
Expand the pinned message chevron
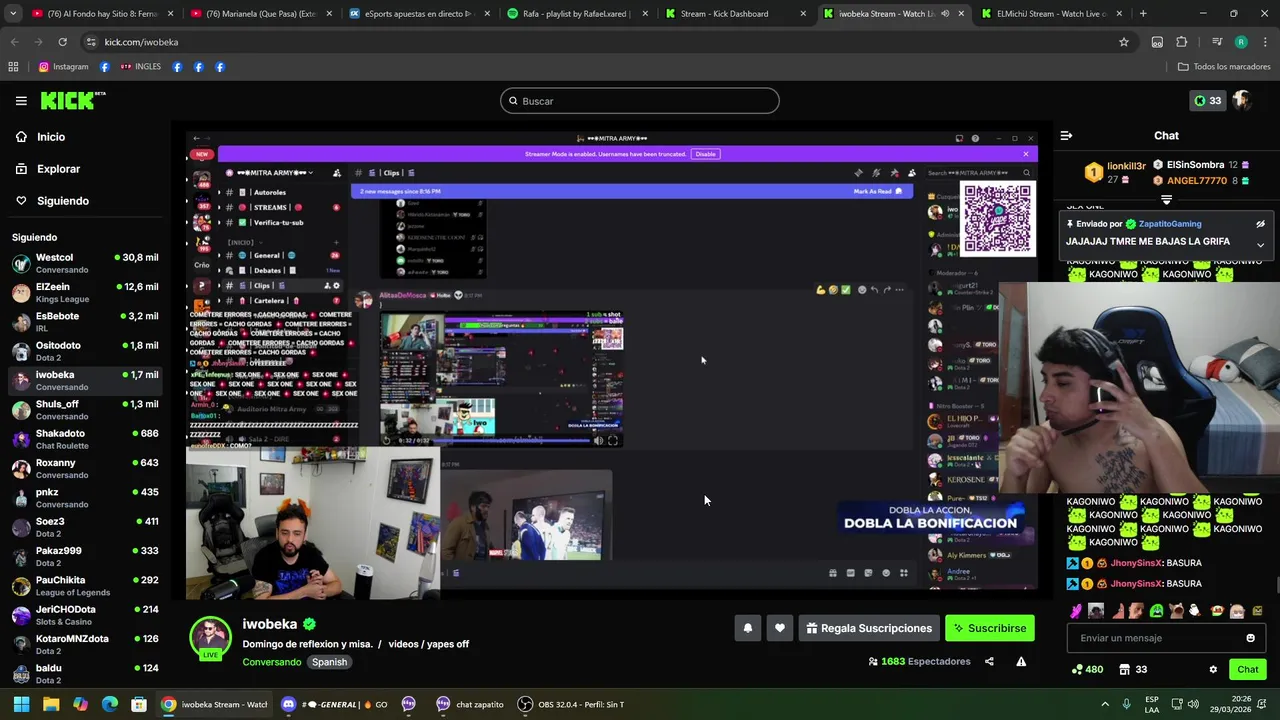[1260, 245]
